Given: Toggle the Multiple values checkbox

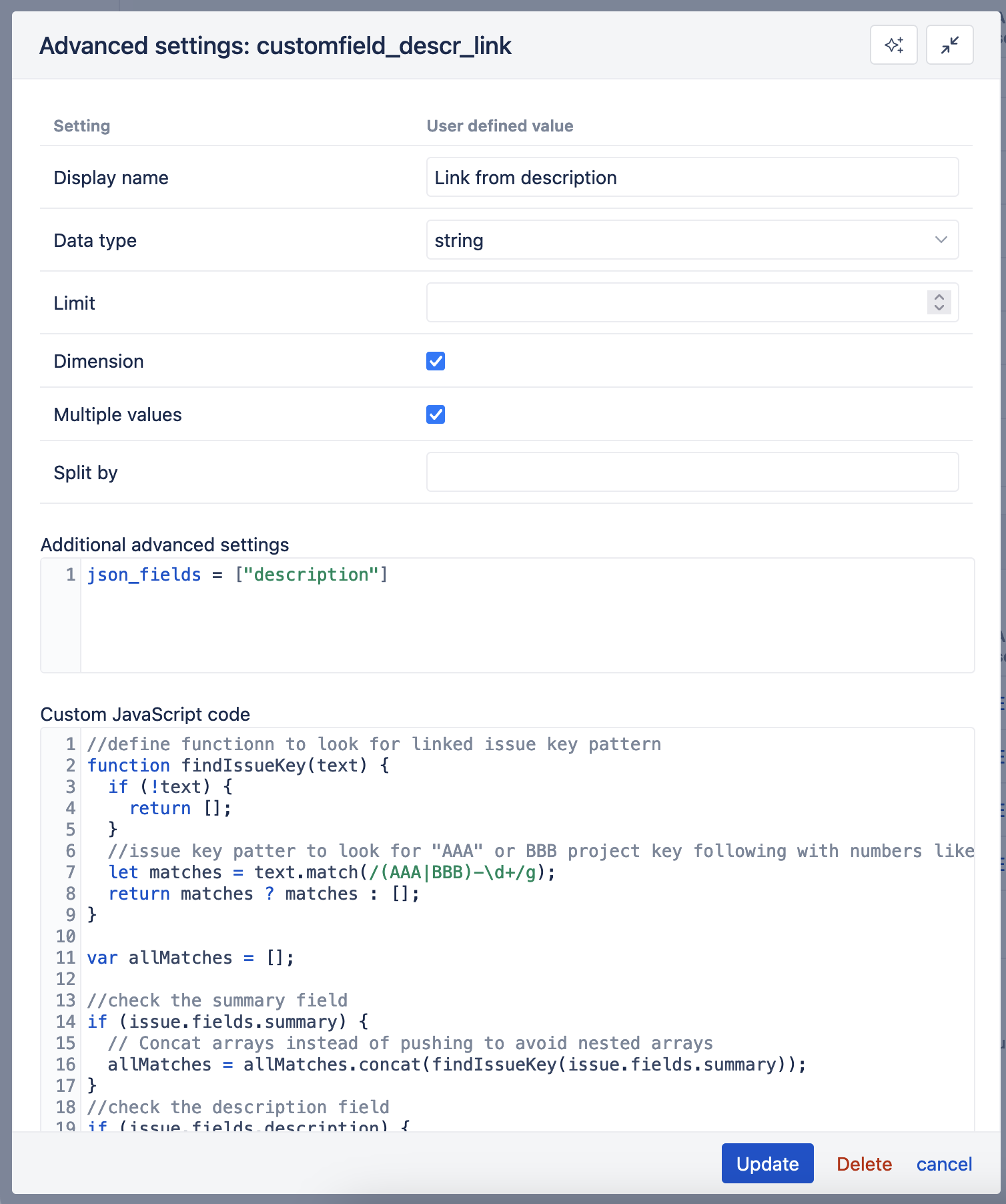Looking at the screenshot, I should [436, 414].
